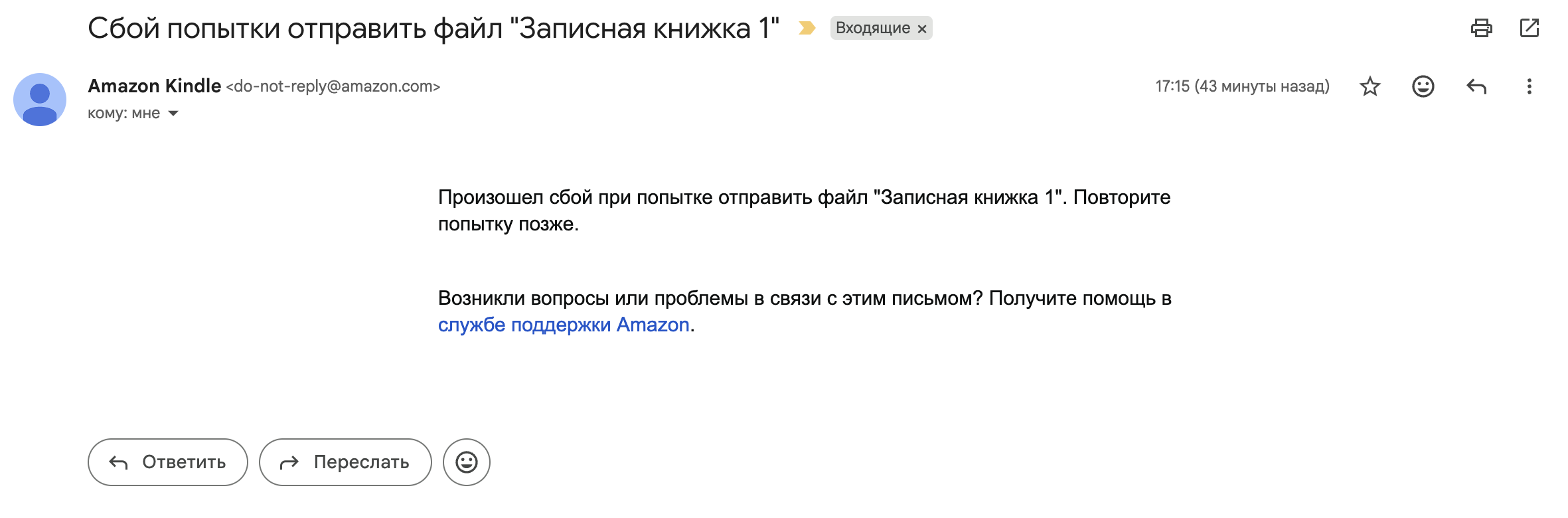The image size is (1568, 518).
Task: Open the службе поддержки Amazon link
Action: [564, 325]
